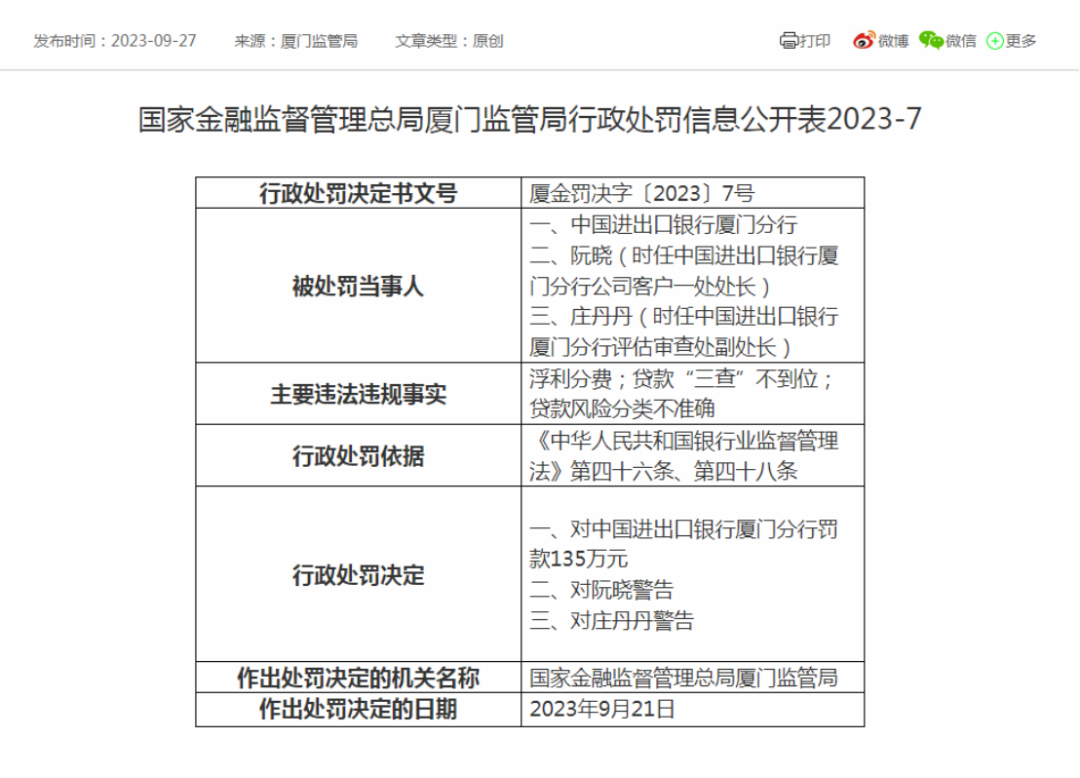Click authority name 国家金融监督管理总局厦门监管局
The image size is (1080, 778).
684,678
